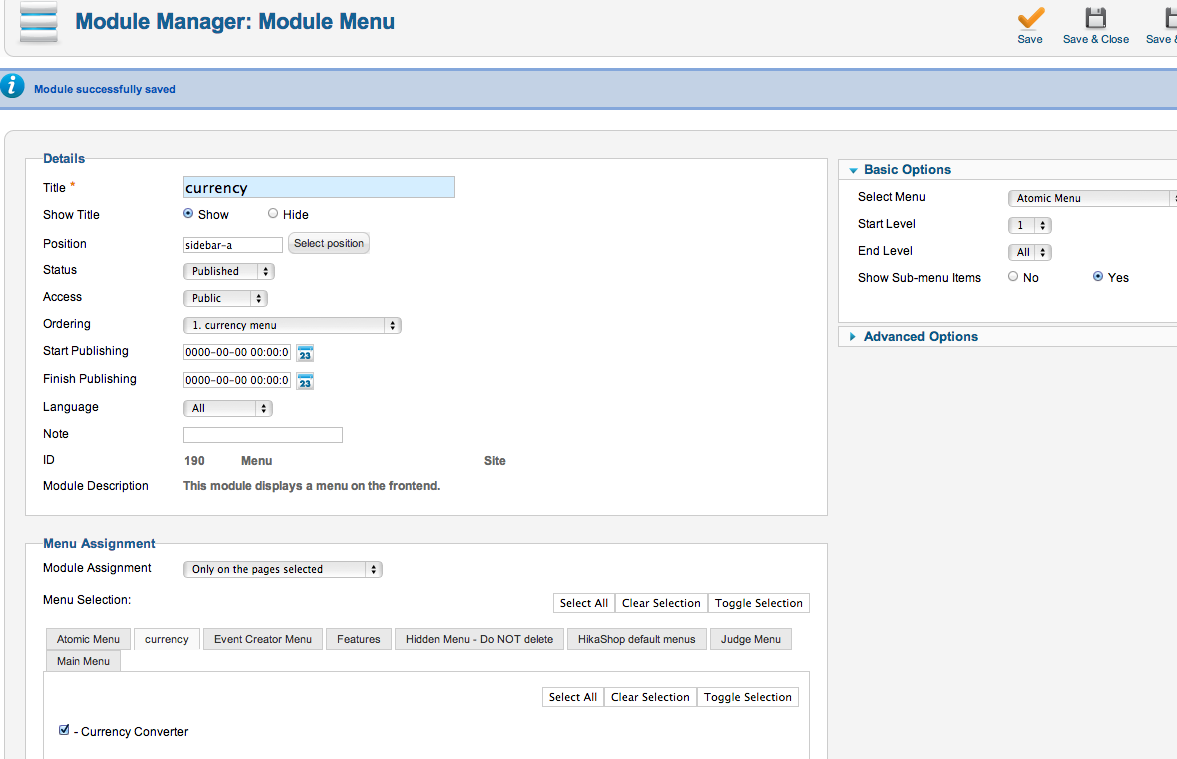The width and height of the screenshot is (1177, 759).
Task: Open the Status dropdown
Action: 228,271
